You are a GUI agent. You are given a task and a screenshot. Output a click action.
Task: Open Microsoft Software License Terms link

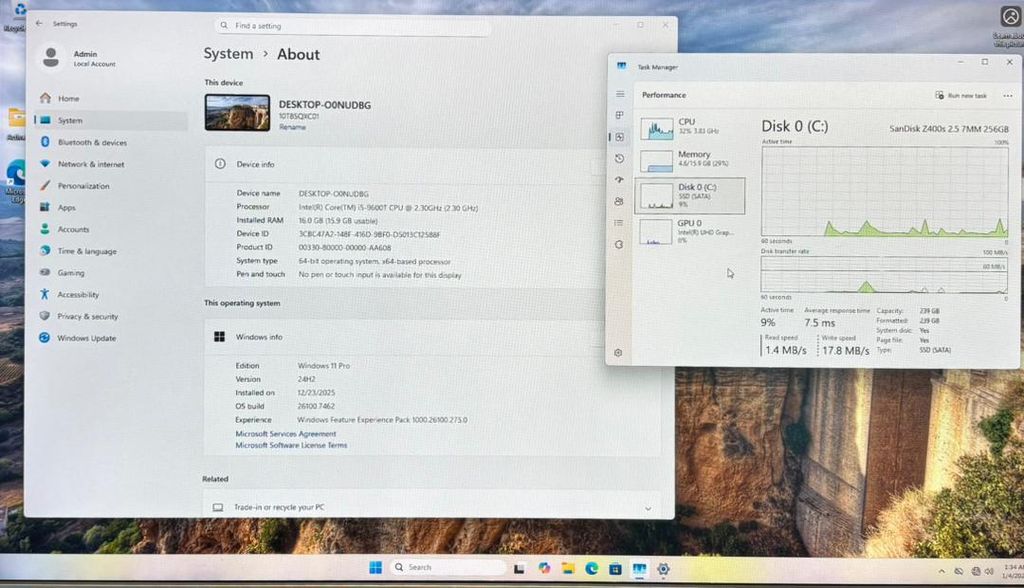pos(291,445)
